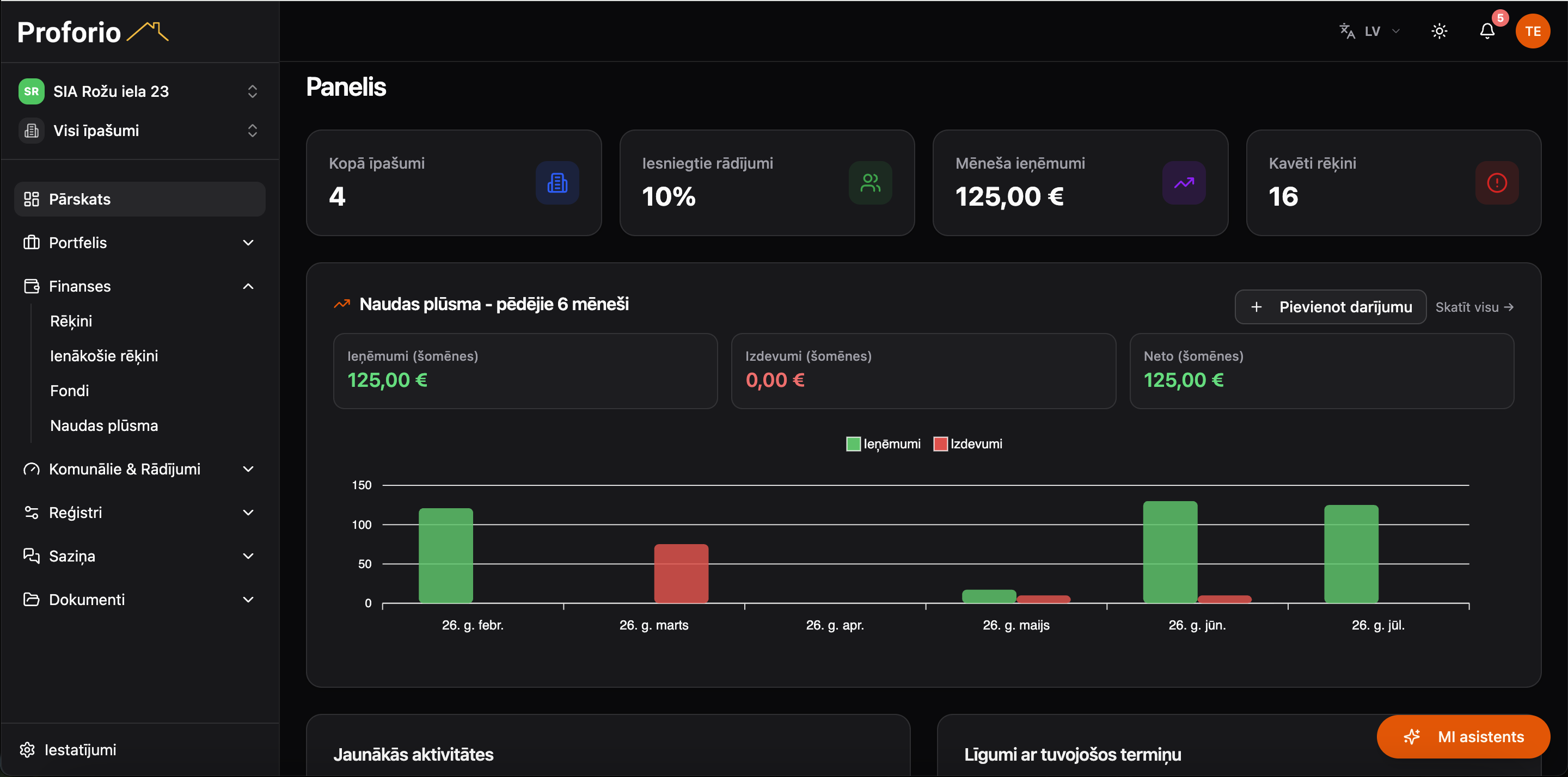The width and height of the screenshot is (1568, 777).
Task: Click the Pievienot darījumu button
Action: 1330,307
